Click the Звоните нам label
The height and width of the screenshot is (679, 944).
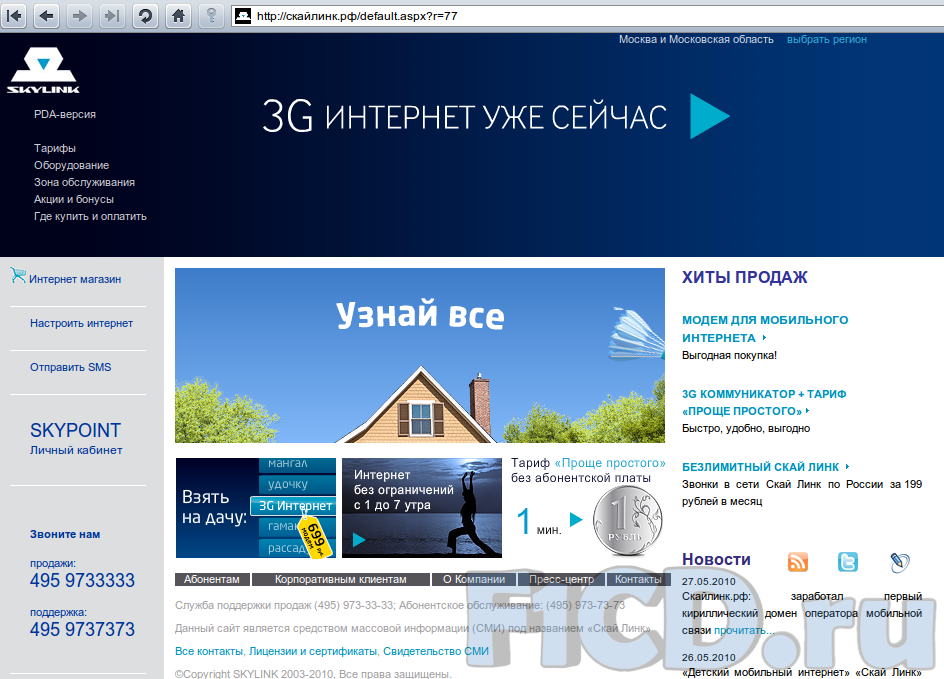[65, 534]
